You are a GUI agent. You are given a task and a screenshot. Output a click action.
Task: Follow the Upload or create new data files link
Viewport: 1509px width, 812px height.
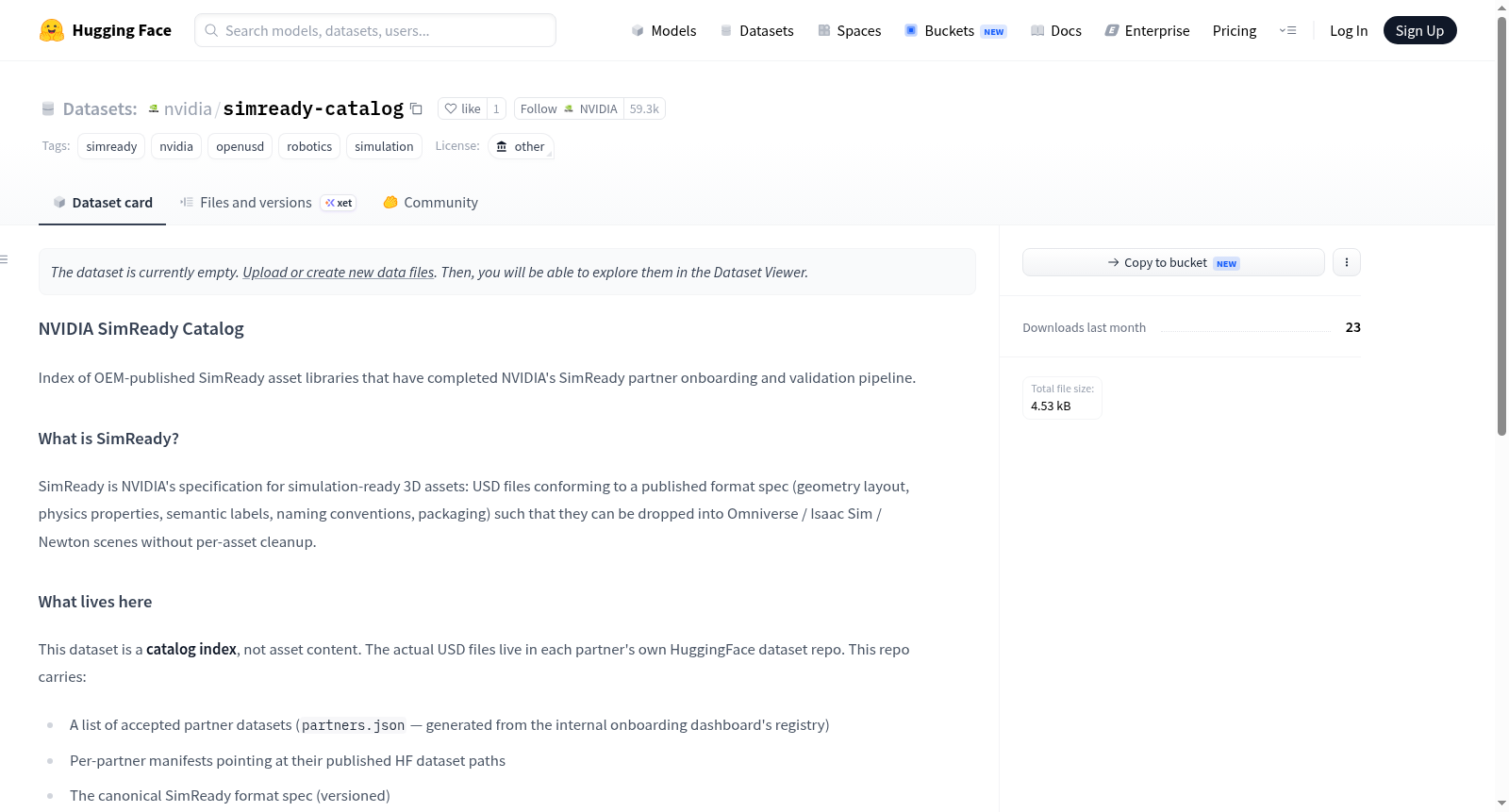tap(339, 273)
